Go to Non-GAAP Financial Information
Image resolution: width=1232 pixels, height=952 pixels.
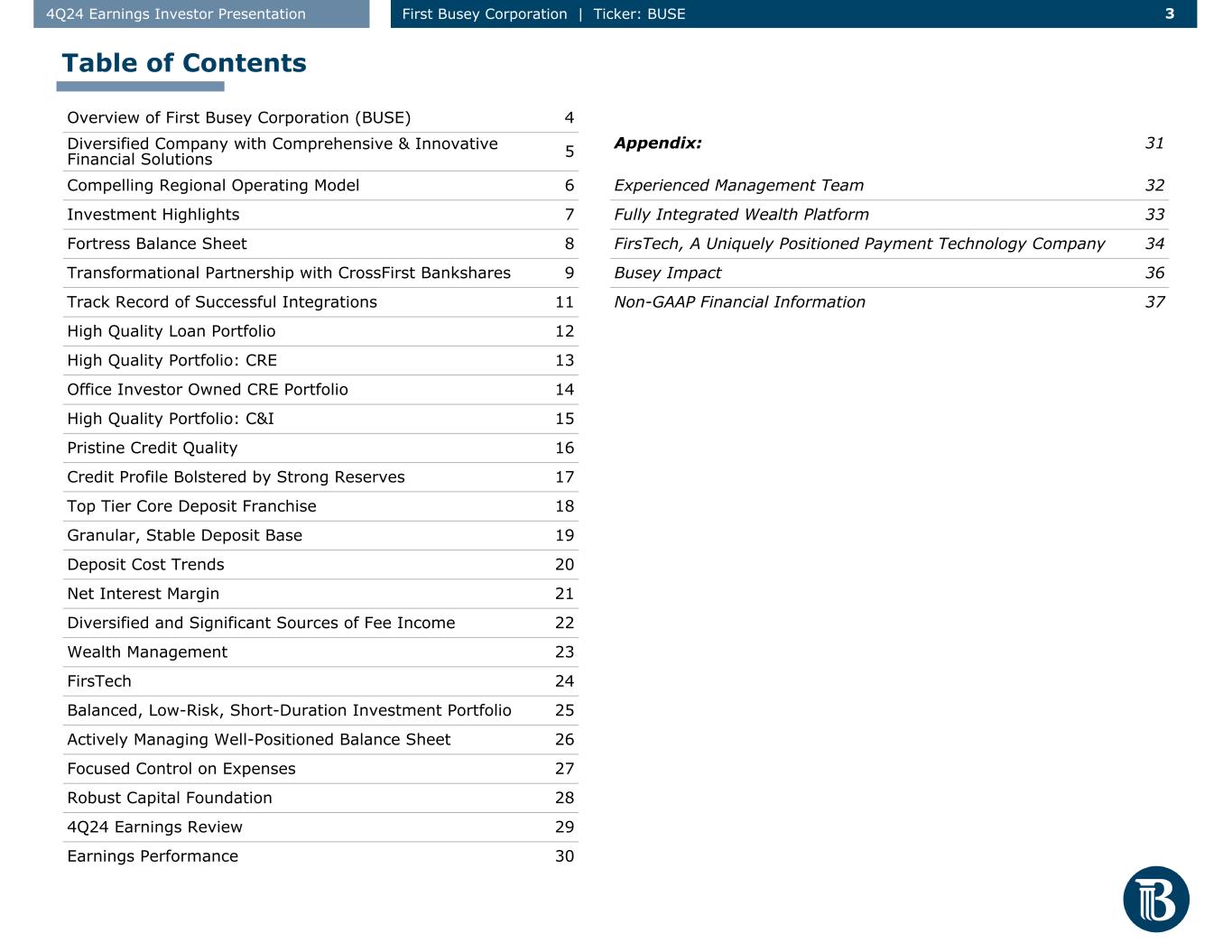pos(889,302)
